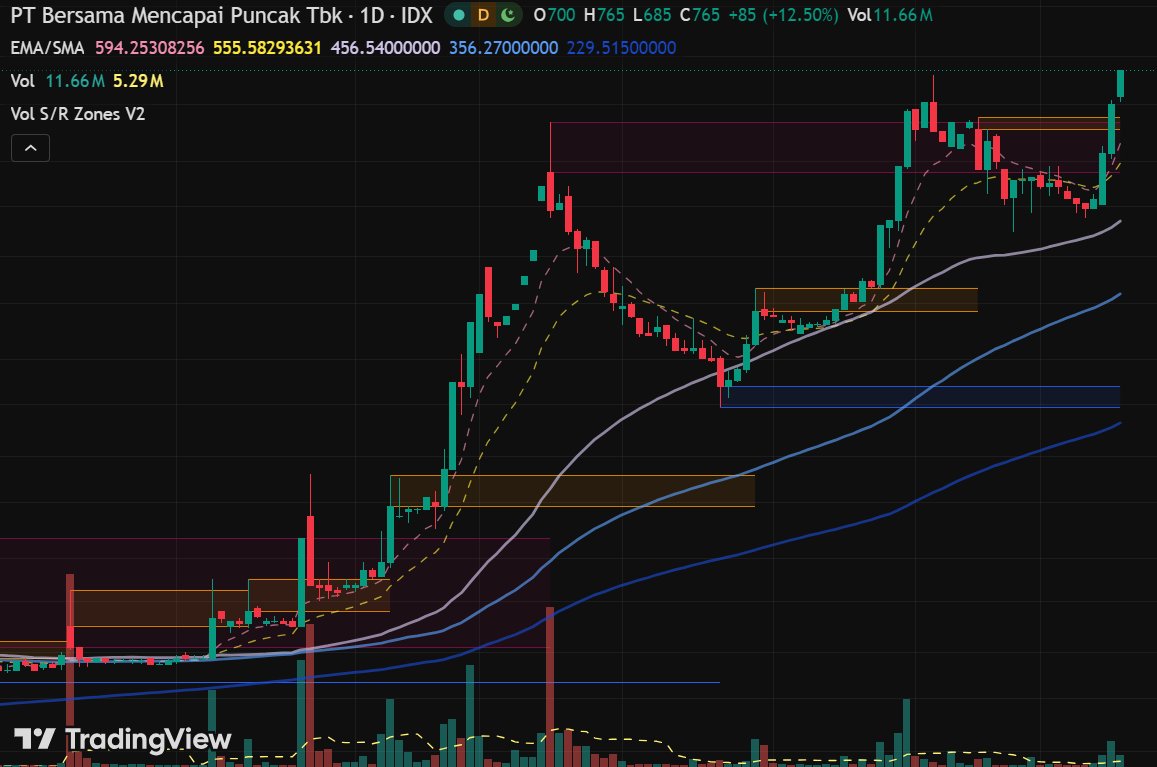Click the high price H765
Viewport: 1157px width, 767px height.
pos(604,15)
